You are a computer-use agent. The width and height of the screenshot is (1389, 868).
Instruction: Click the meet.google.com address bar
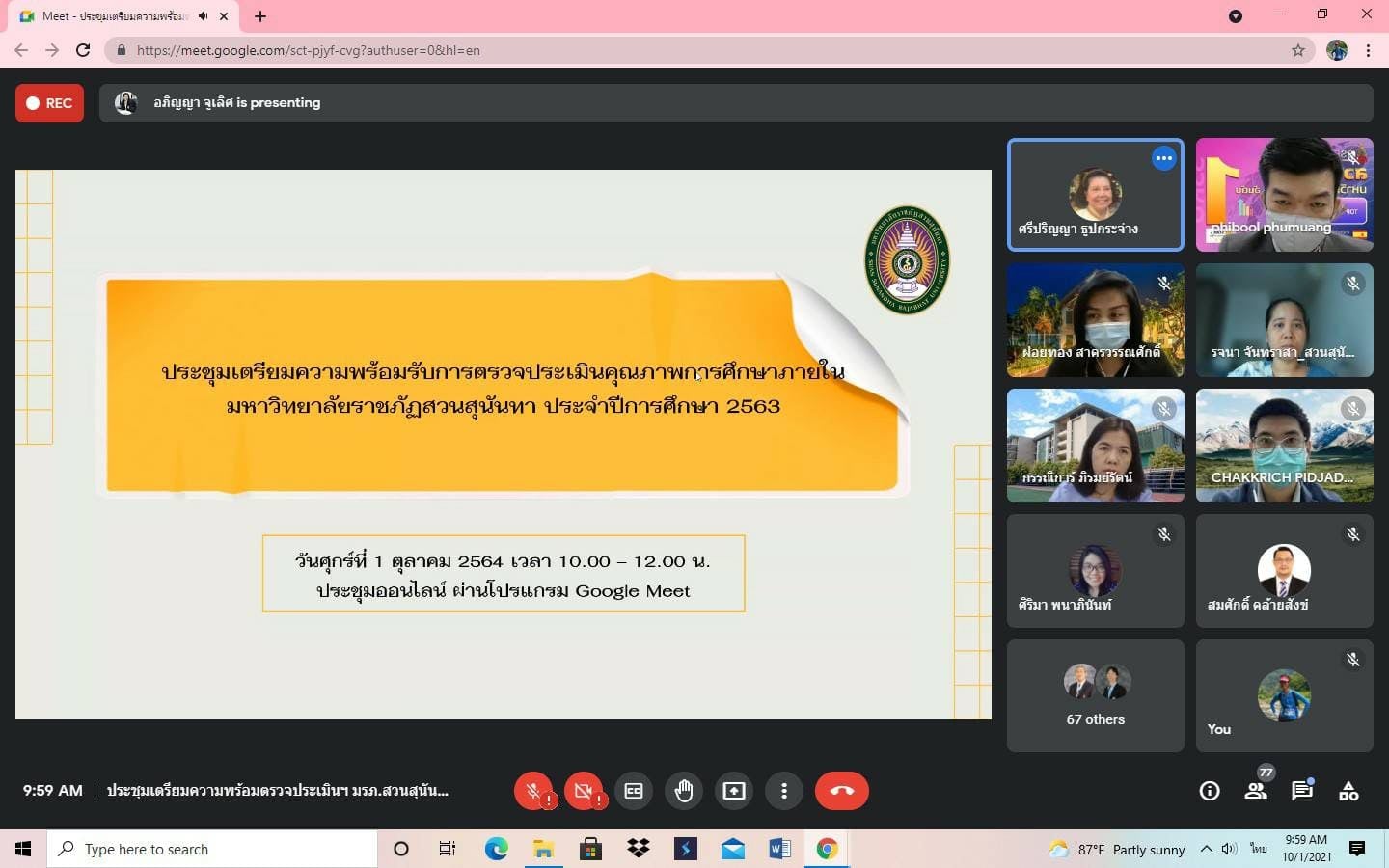(675, 50)
